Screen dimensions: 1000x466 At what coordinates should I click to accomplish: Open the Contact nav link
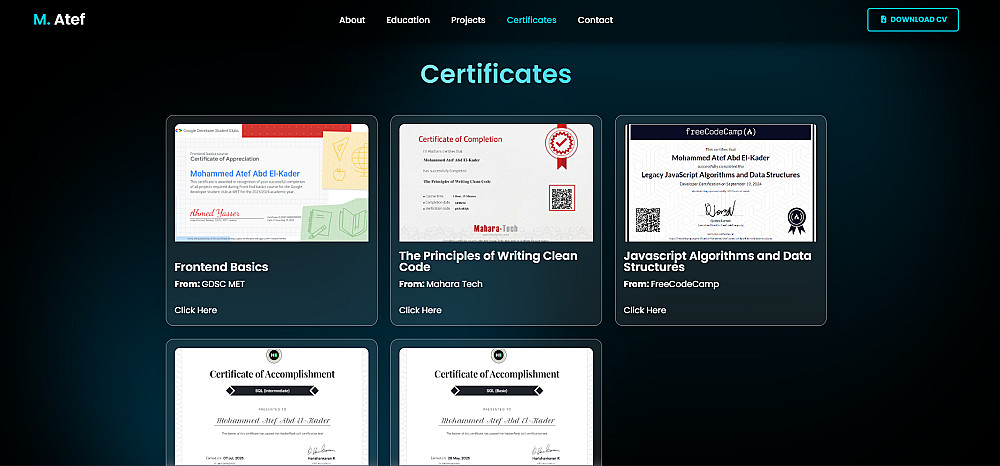point(595,20)
